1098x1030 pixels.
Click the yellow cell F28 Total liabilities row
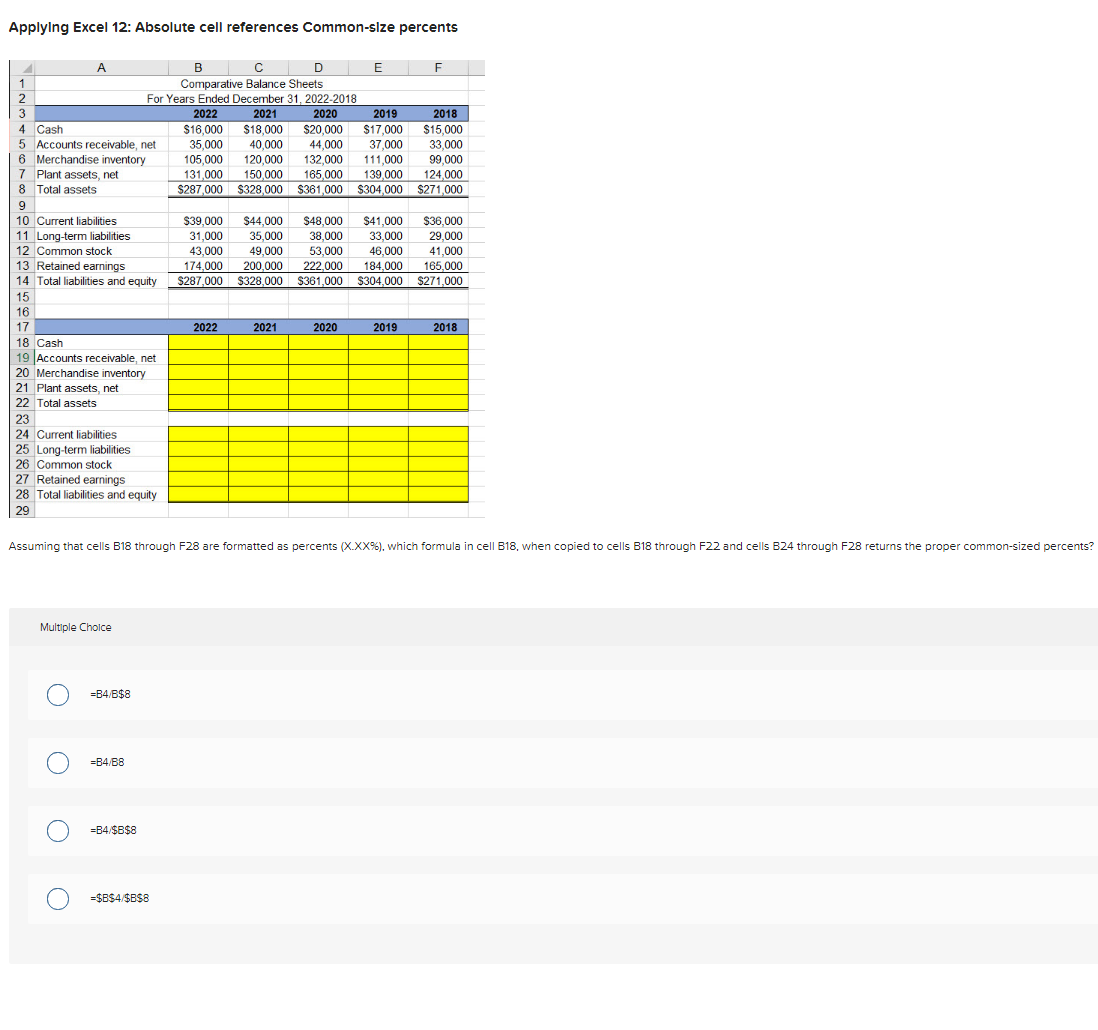click(x=437, y=494)
